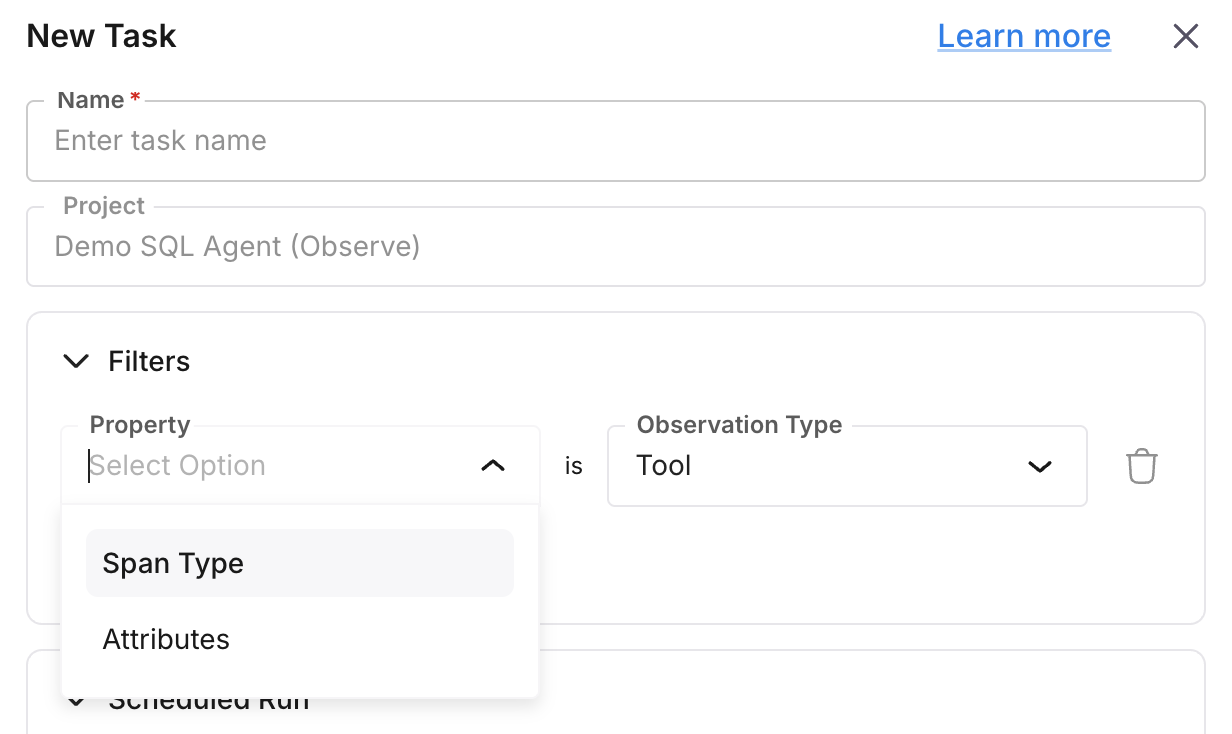Click the Name field label

click(91, 100)
